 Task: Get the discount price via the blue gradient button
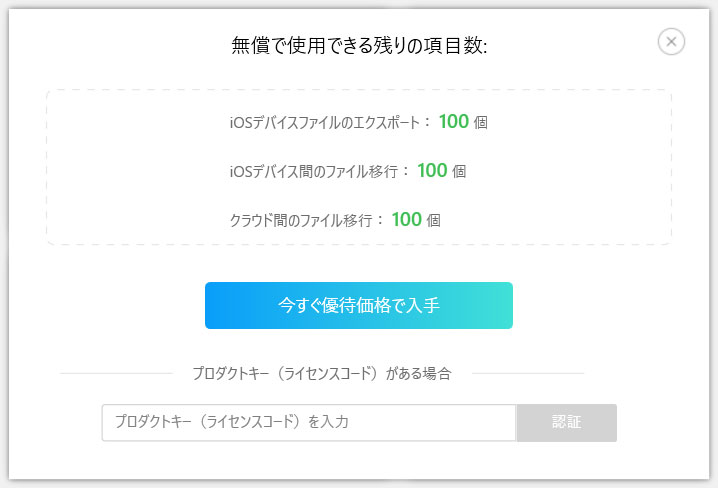[358, 305]
